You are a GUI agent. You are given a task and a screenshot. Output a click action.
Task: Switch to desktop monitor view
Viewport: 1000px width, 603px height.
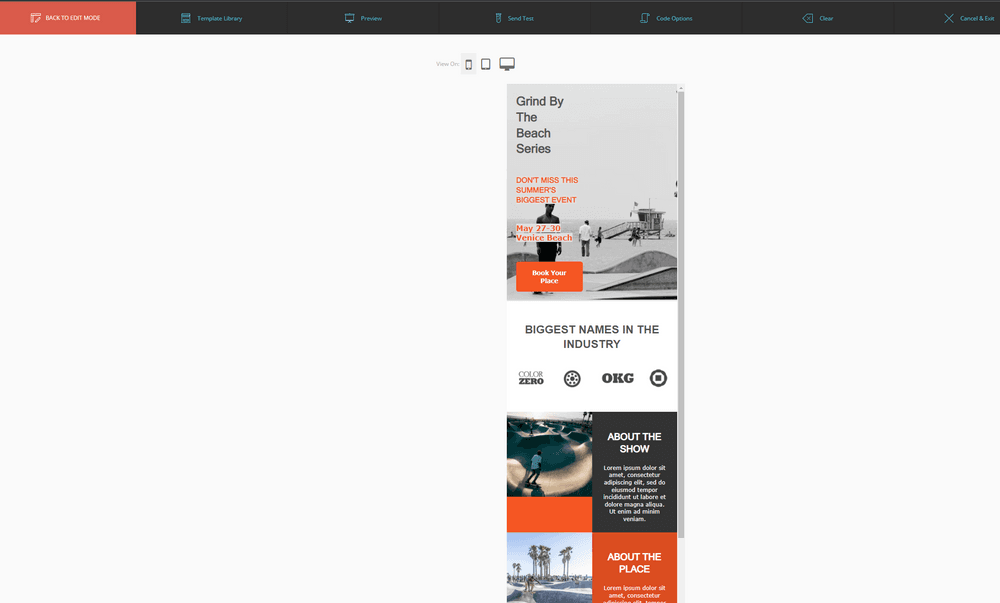(507, 64)
